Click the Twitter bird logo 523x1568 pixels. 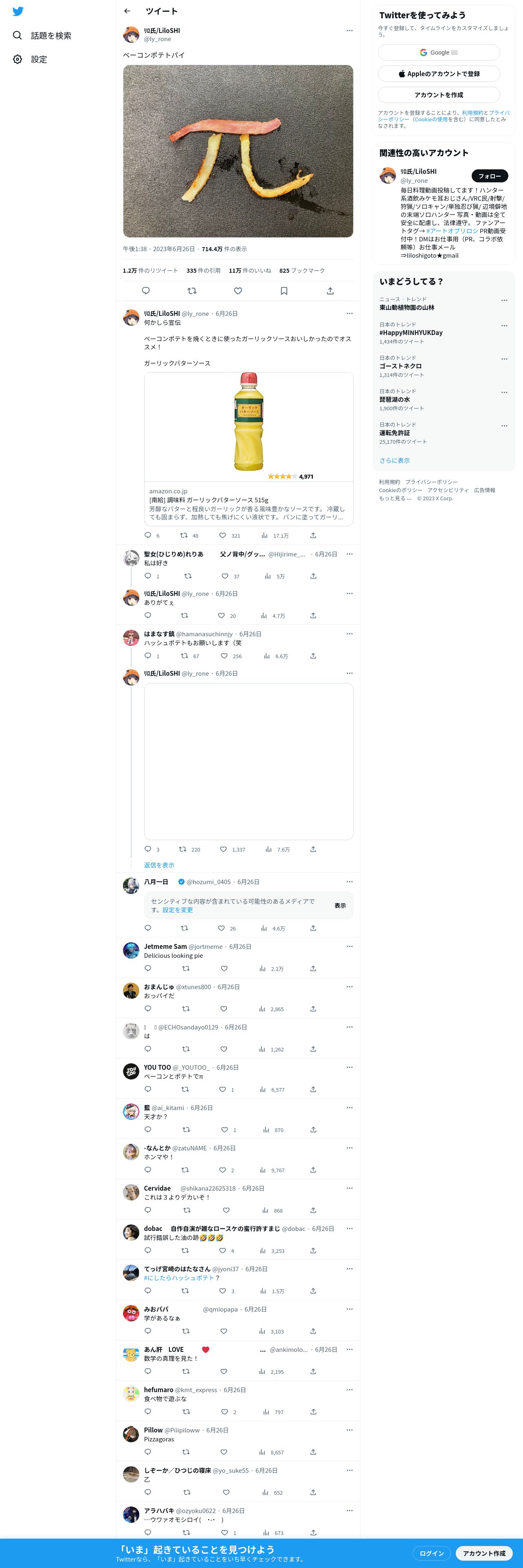click(18, 11)
